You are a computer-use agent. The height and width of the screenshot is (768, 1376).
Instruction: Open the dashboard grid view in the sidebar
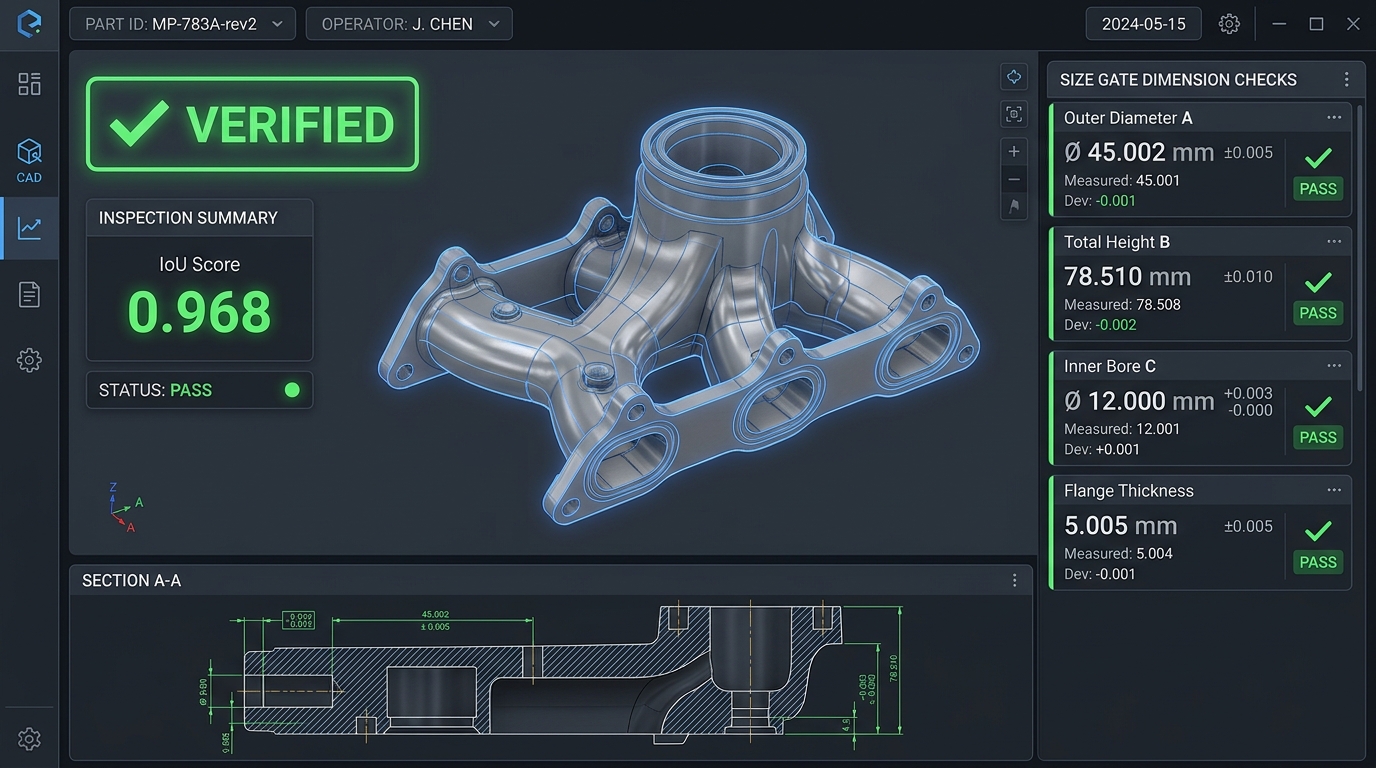29,84
